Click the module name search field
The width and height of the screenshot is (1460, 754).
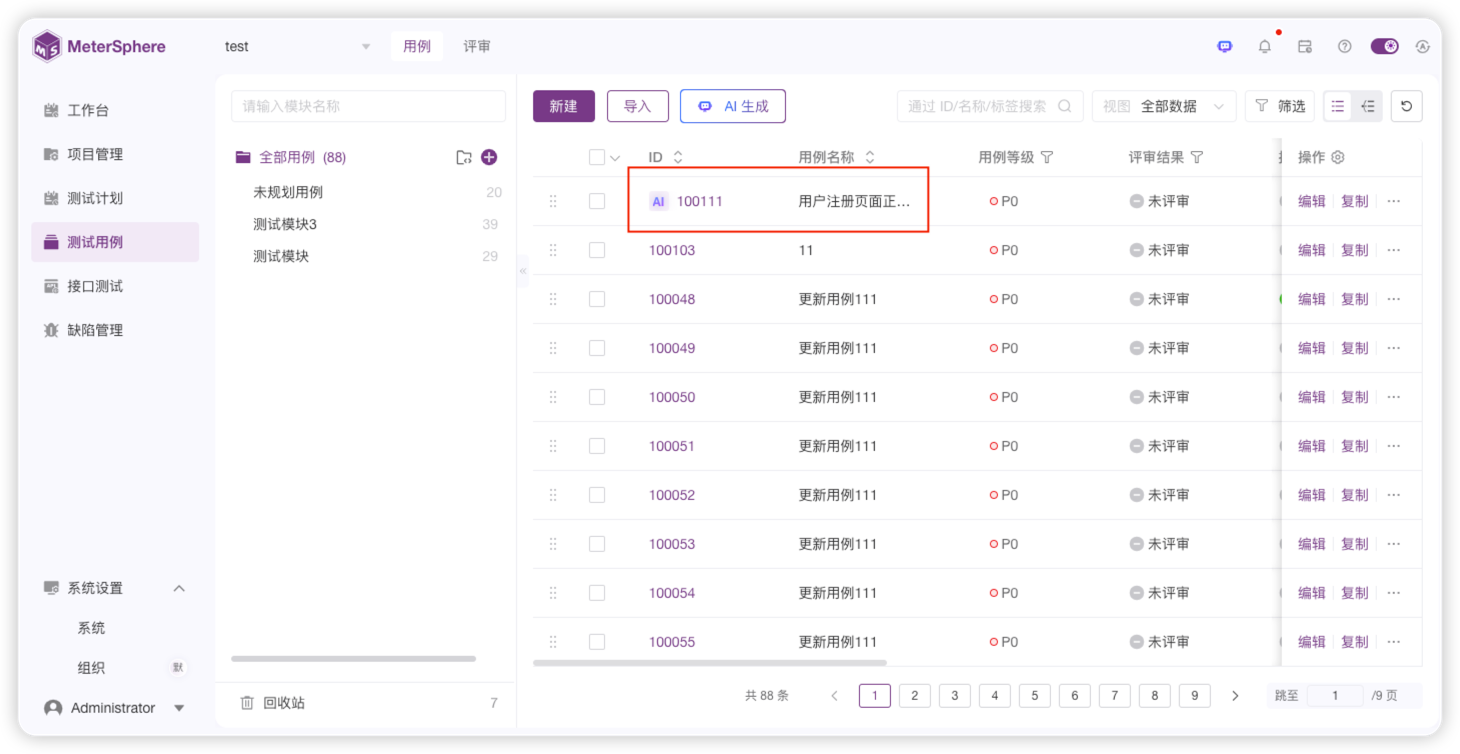point(368,106)
